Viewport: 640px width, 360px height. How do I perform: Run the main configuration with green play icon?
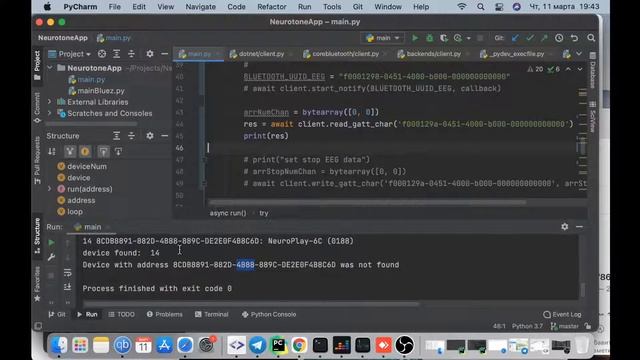click(415, 38)
